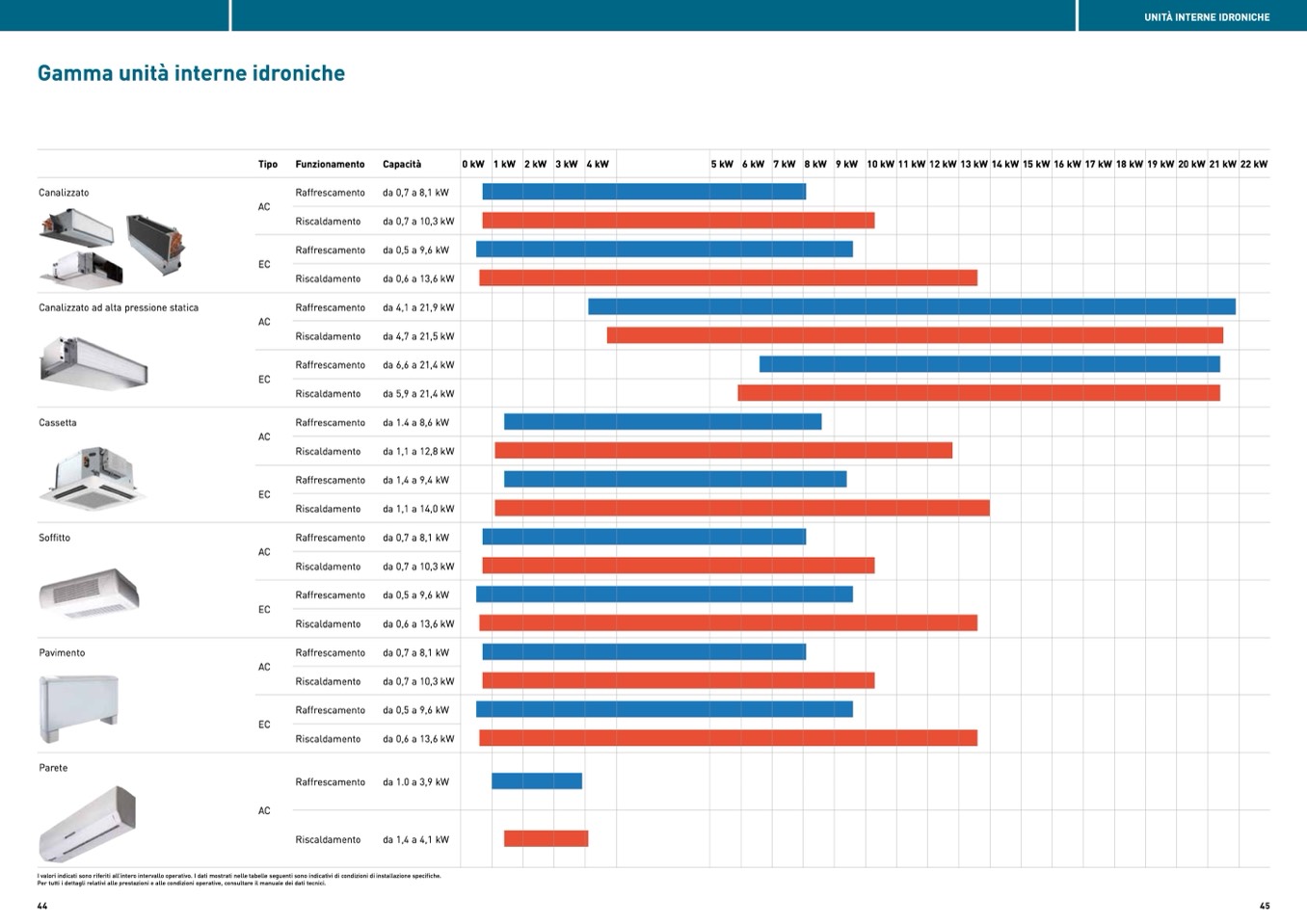Viewport: 1307px width, 924px height.
Task: Click the 'Funzionamento' column header
Action: click(330, 164)
